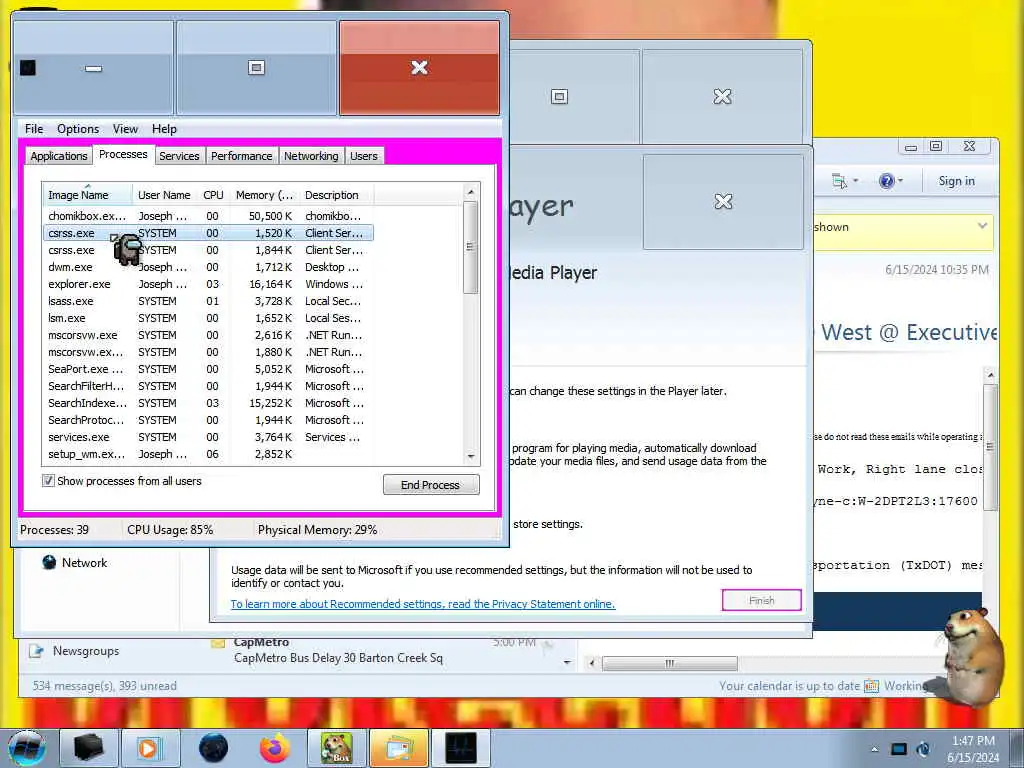This screenshot has width=1024, height=768.
Task: Sort by the Memory column header
Action: click(x=264, y=195)
